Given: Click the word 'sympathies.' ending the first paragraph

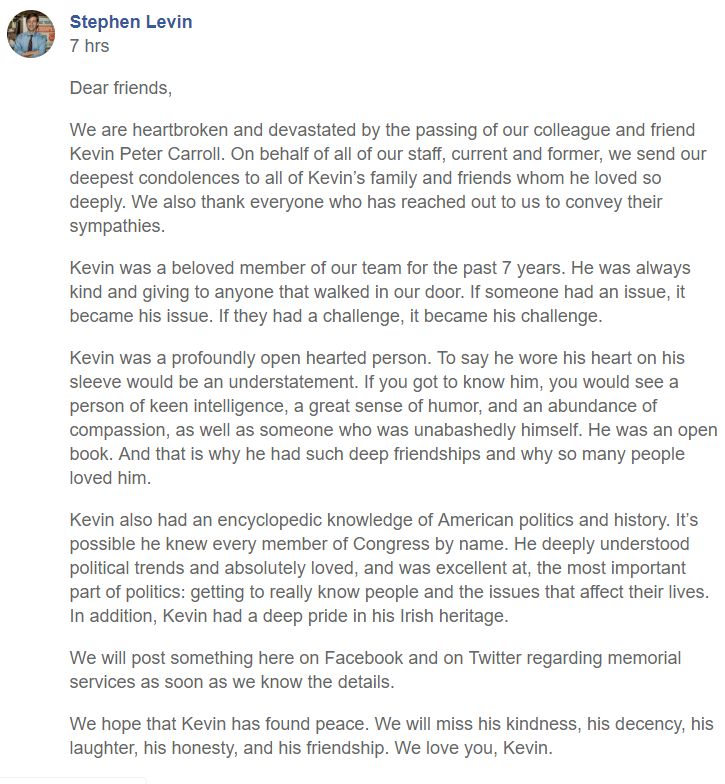Looking at the screenshot, I should (x=117, y=226).
